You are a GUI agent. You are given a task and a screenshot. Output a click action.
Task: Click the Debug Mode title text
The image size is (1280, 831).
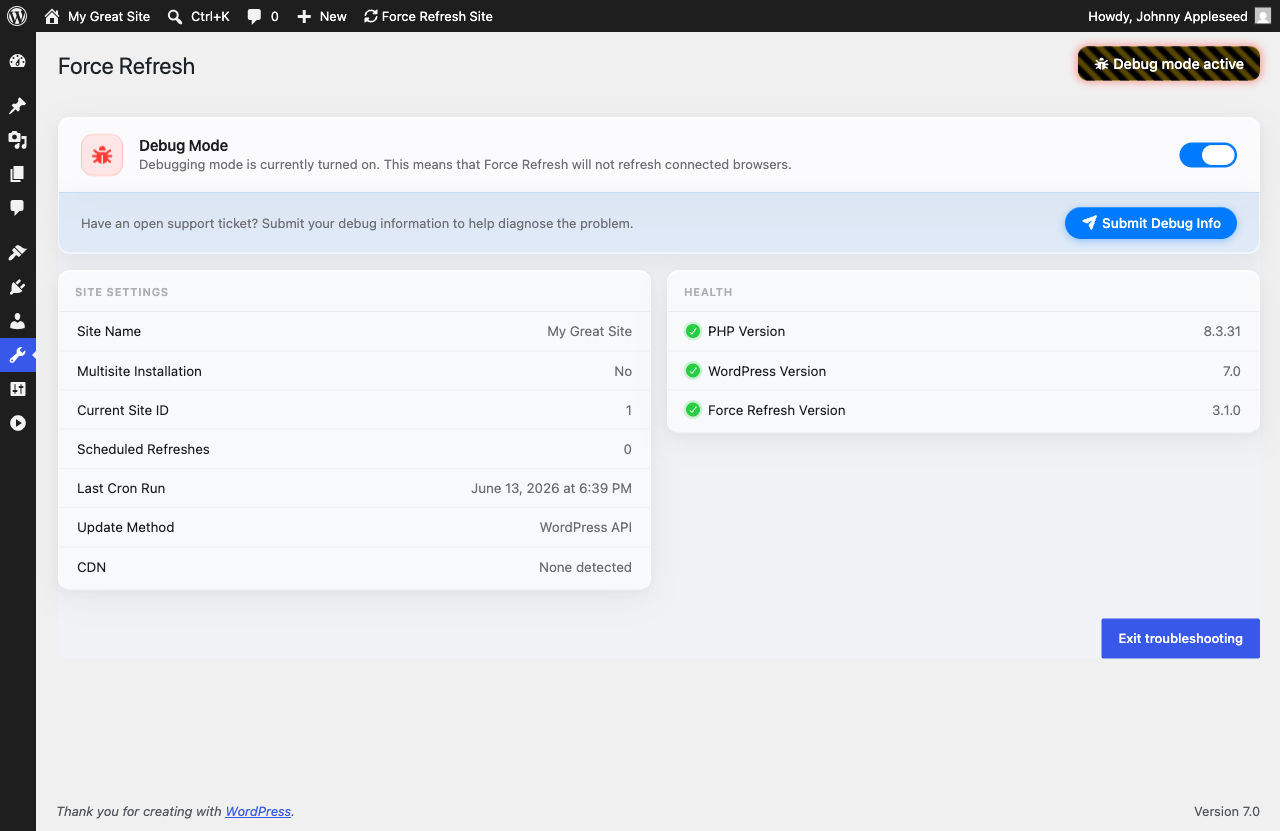point(183,146)
